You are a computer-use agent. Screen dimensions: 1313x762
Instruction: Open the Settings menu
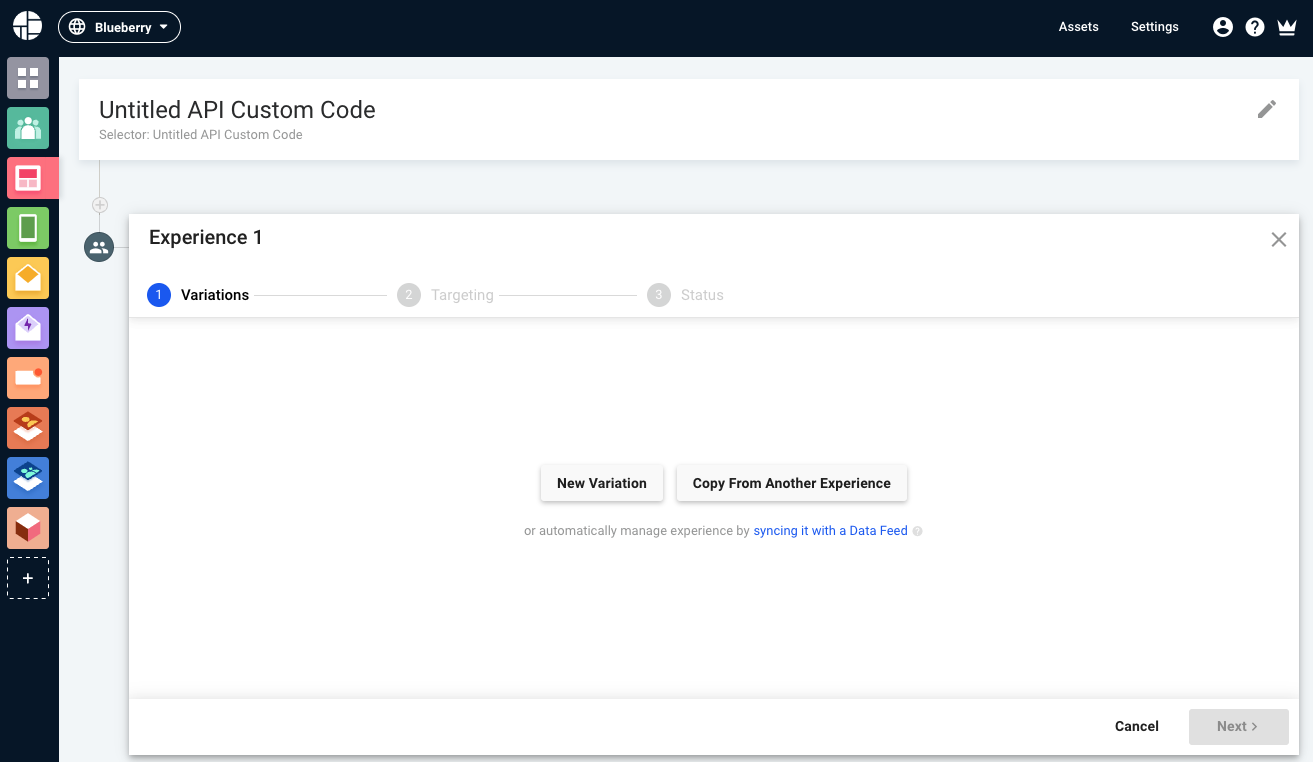pyautogui.click(x=1154, y=27)
